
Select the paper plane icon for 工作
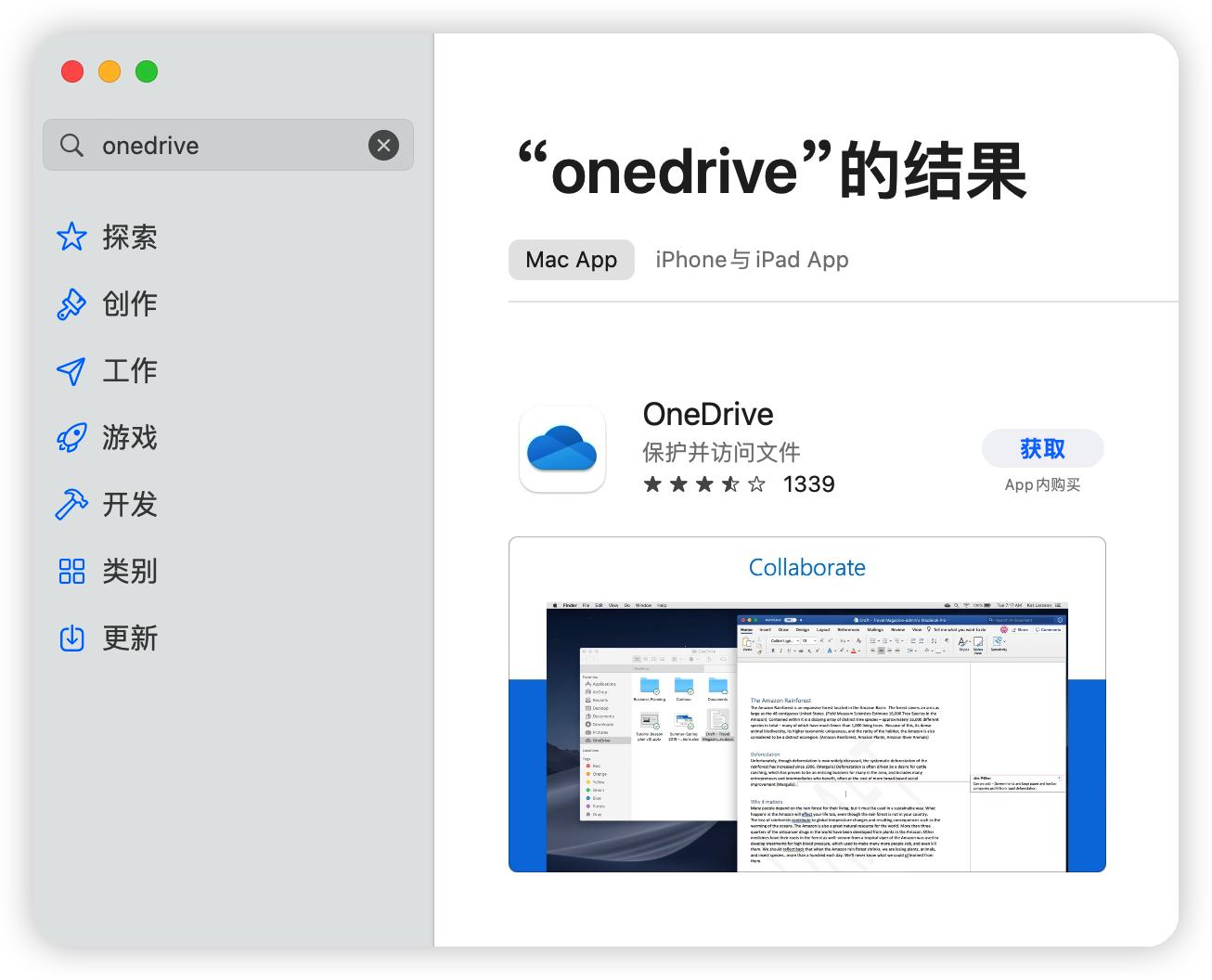click(x=71, y=370)
